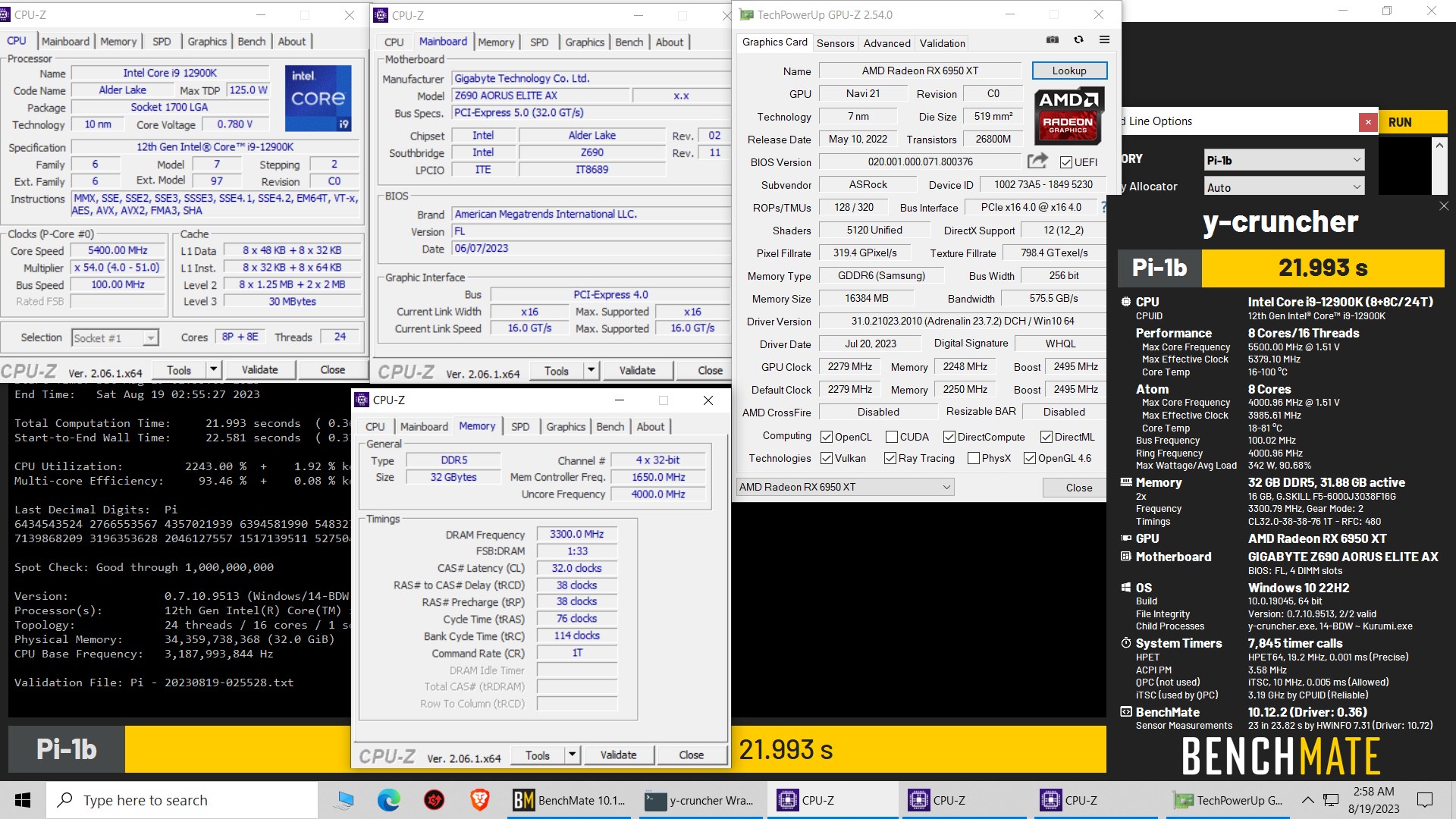Open Bench tab in the CPU-Z CPU window
The height and width of the screenshot is (819, 1456).
pyautogui.click(x=252, y=42)
